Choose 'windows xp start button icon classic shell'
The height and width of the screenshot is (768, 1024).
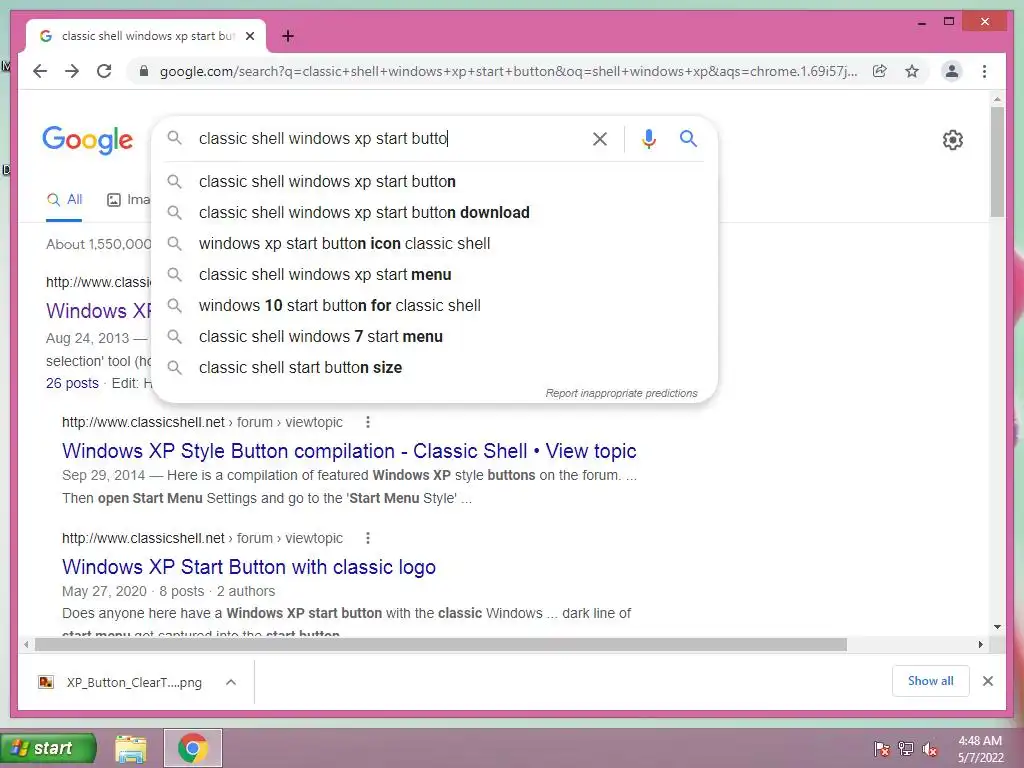pyautogui.click(x=434, y=244)
